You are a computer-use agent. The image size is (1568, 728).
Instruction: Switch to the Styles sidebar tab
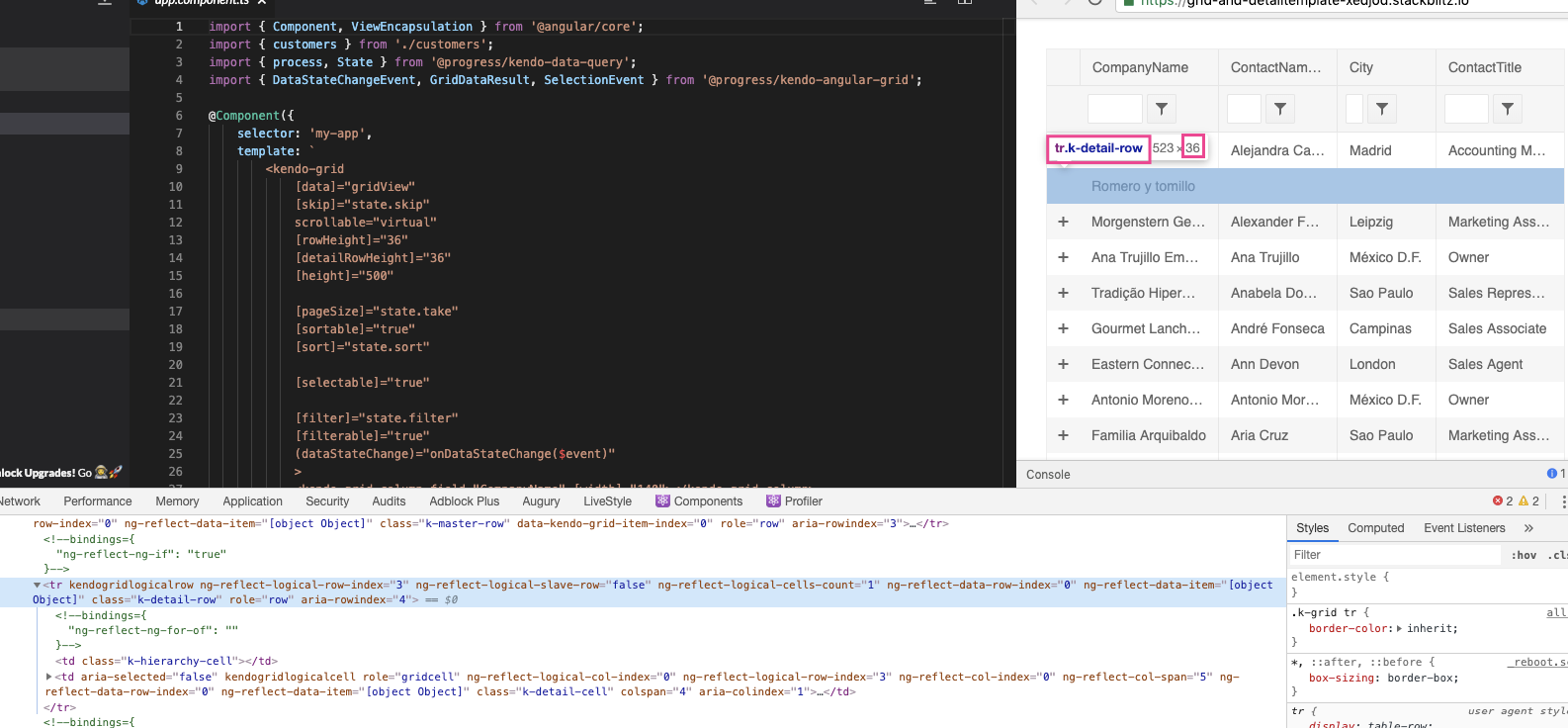(1313, 528)
